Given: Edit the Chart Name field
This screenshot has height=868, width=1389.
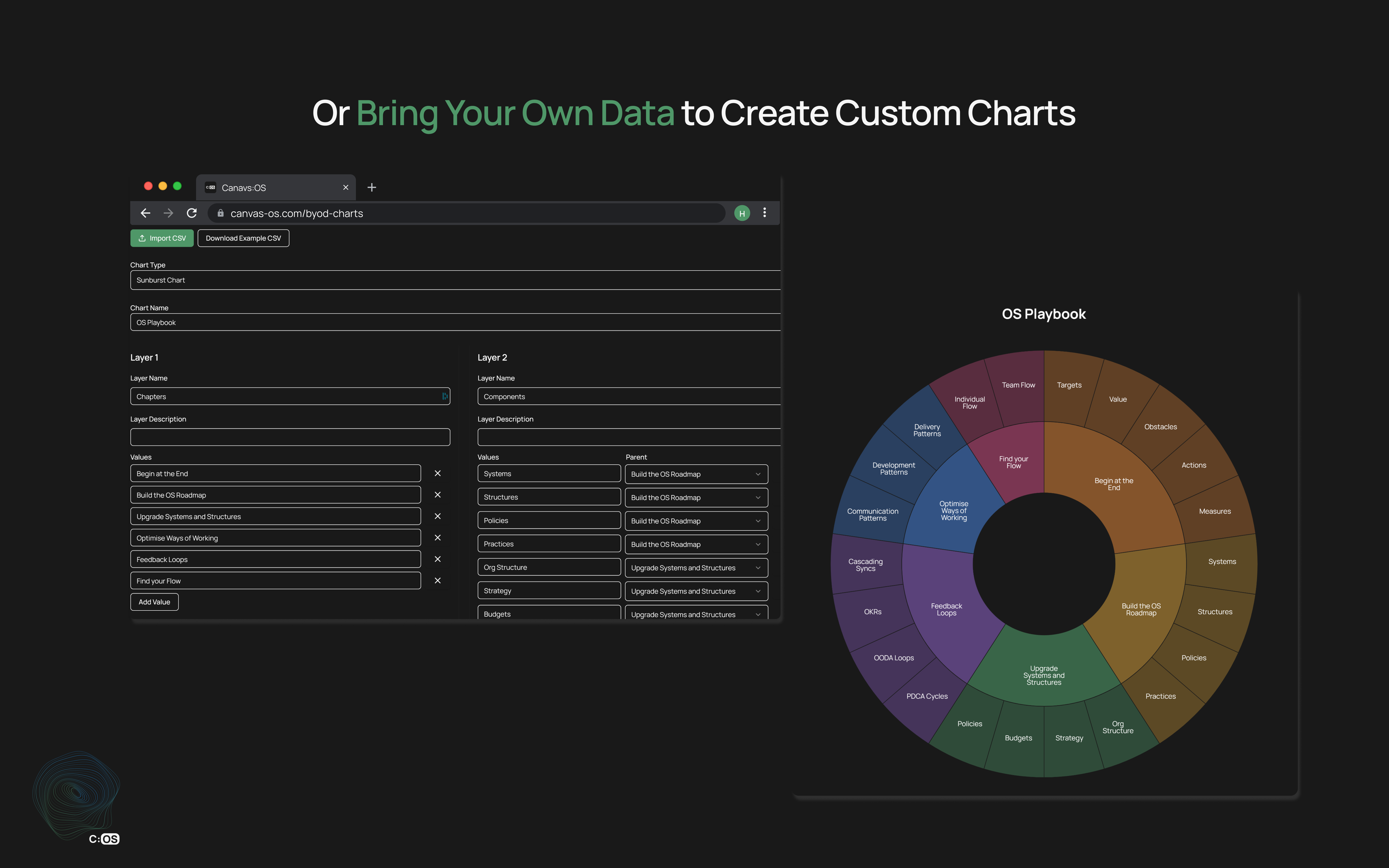Looking at the screenshot, I should coord(455,322).
